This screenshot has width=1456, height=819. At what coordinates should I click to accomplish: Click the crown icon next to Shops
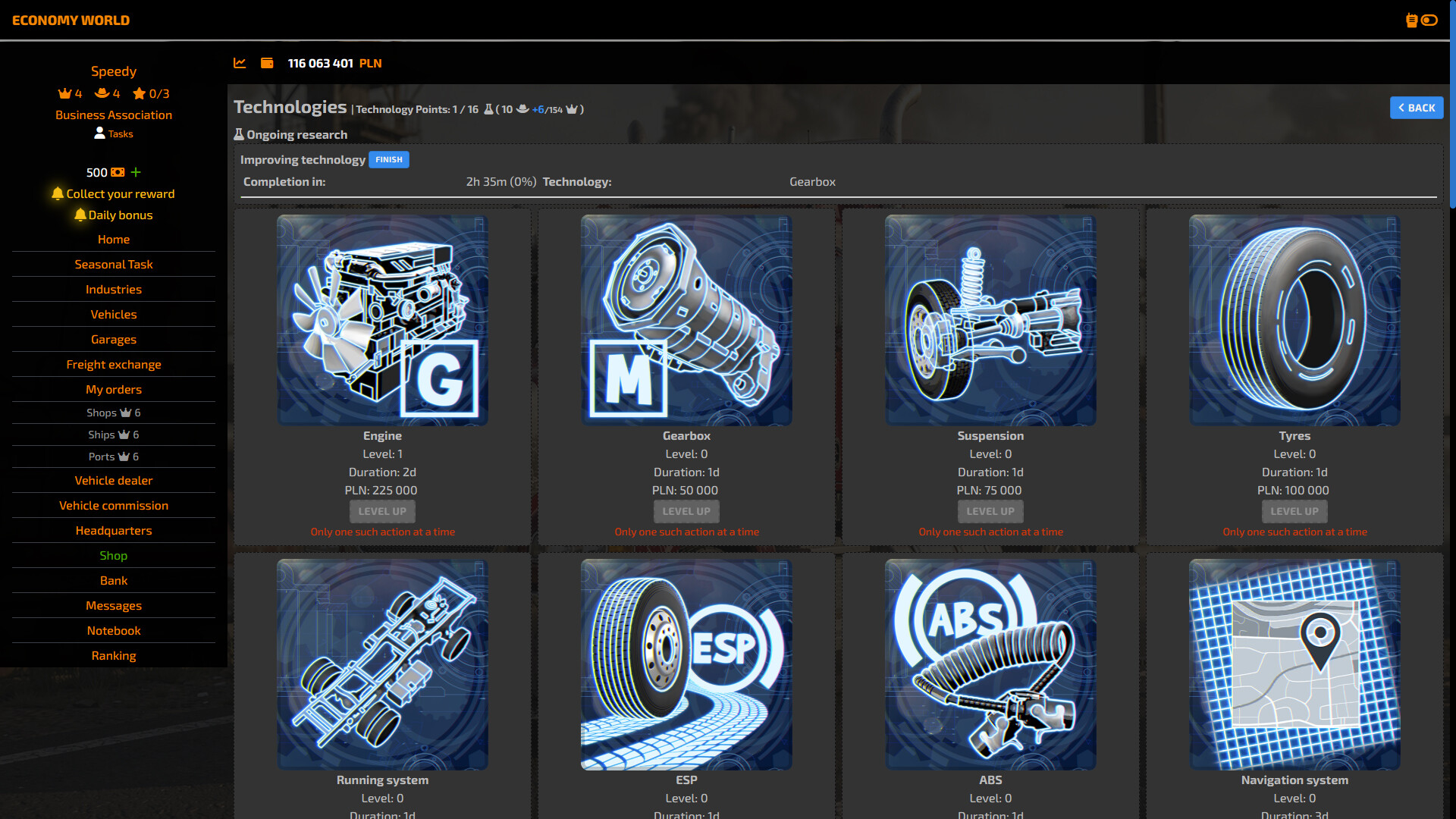126,413
